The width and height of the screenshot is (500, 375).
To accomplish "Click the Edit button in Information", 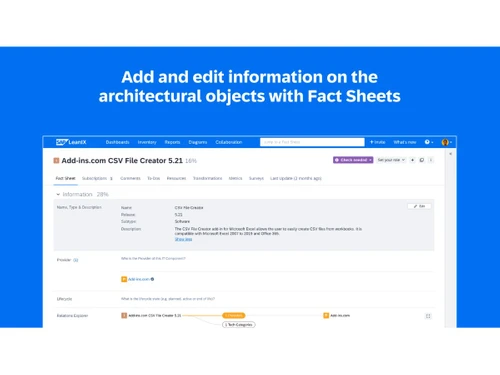I will click(419, 206).
